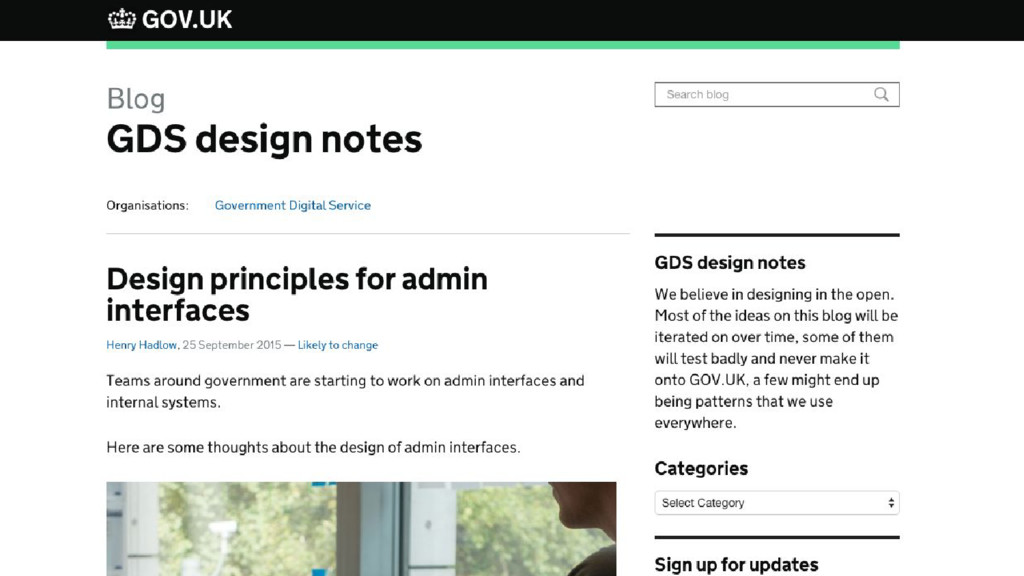
Task: Open the Select Category dropdown
Action: (776, 503)
